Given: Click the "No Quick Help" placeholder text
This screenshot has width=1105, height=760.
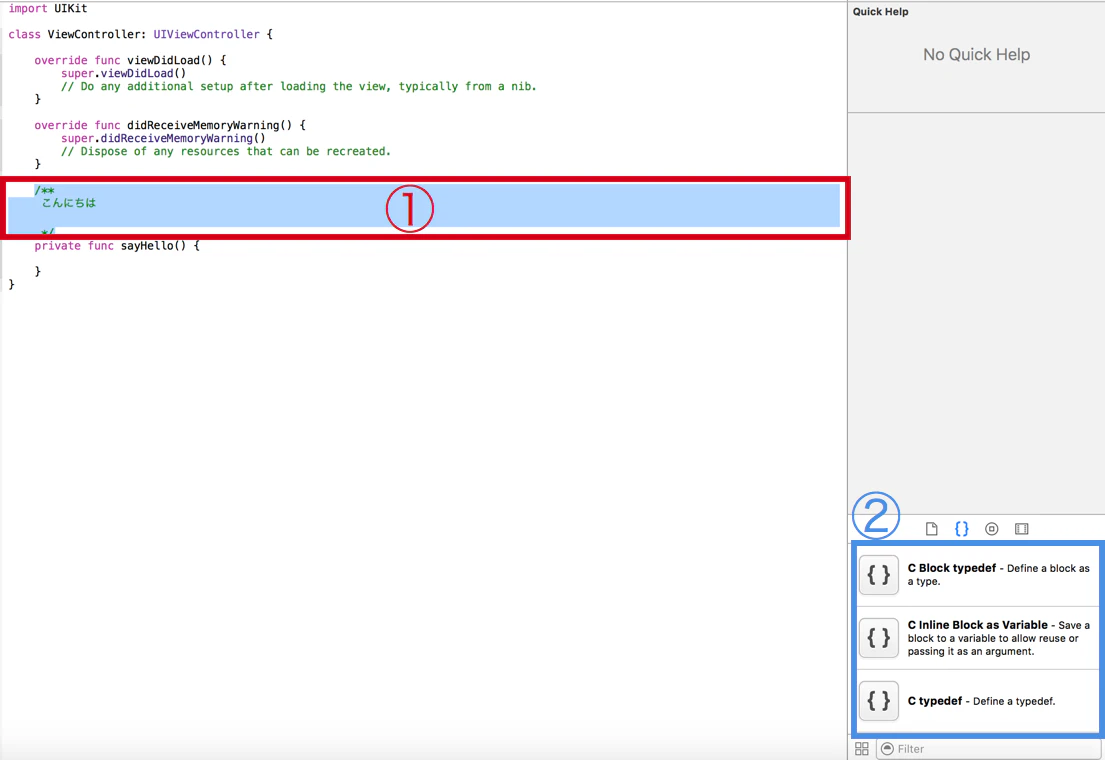Looking at the screenshot, I should [976, 54].
